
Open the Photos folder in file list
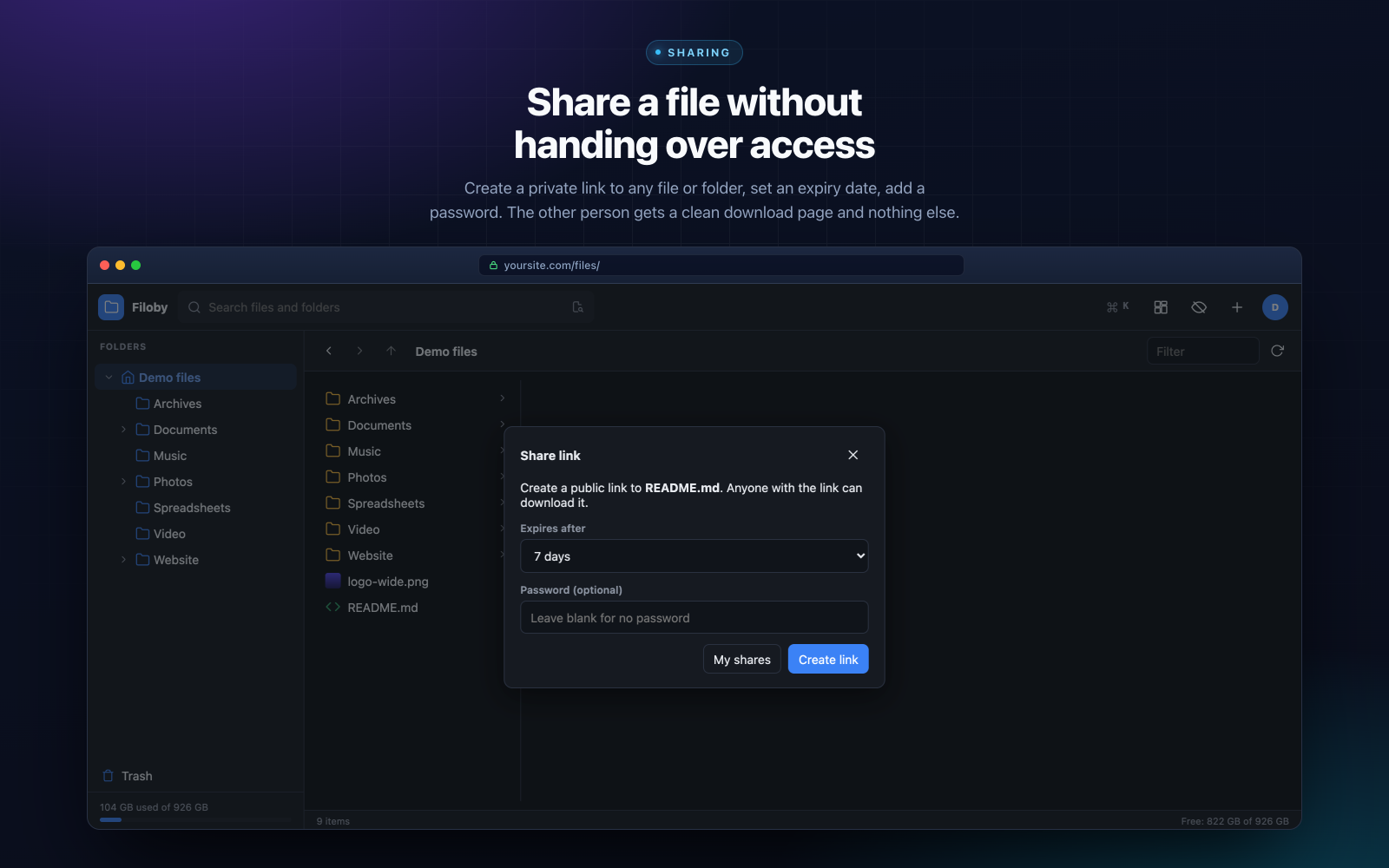(417, 477)
